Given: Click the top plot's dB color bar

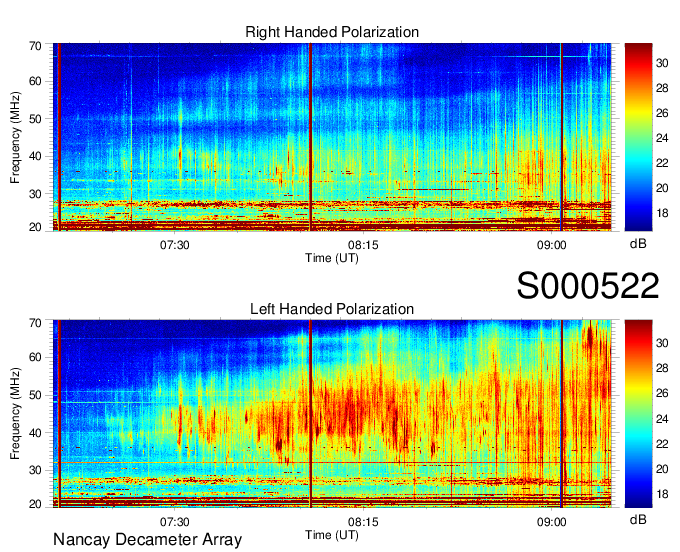Looking at the screenshot, I should point(638,137).
